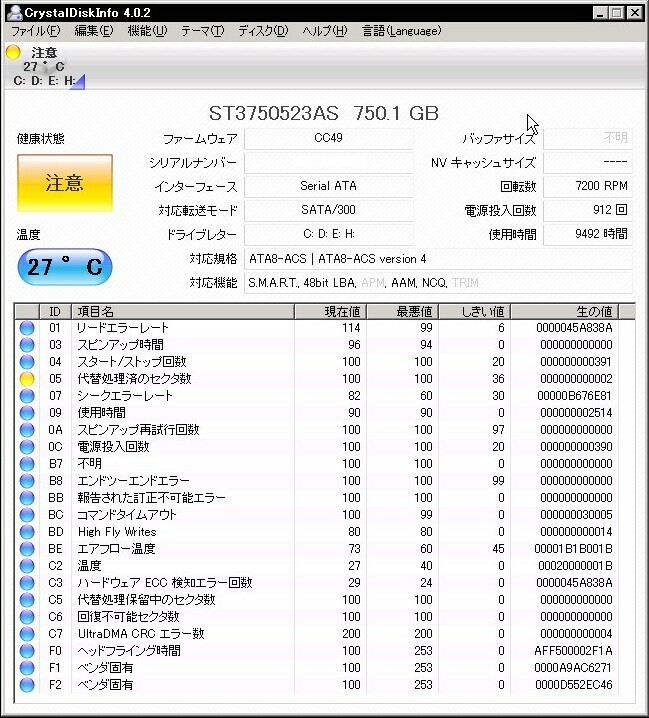Screen dimensions: 649x718
Task: Click blue status icon for ID B7
Action: coord(27,464)
